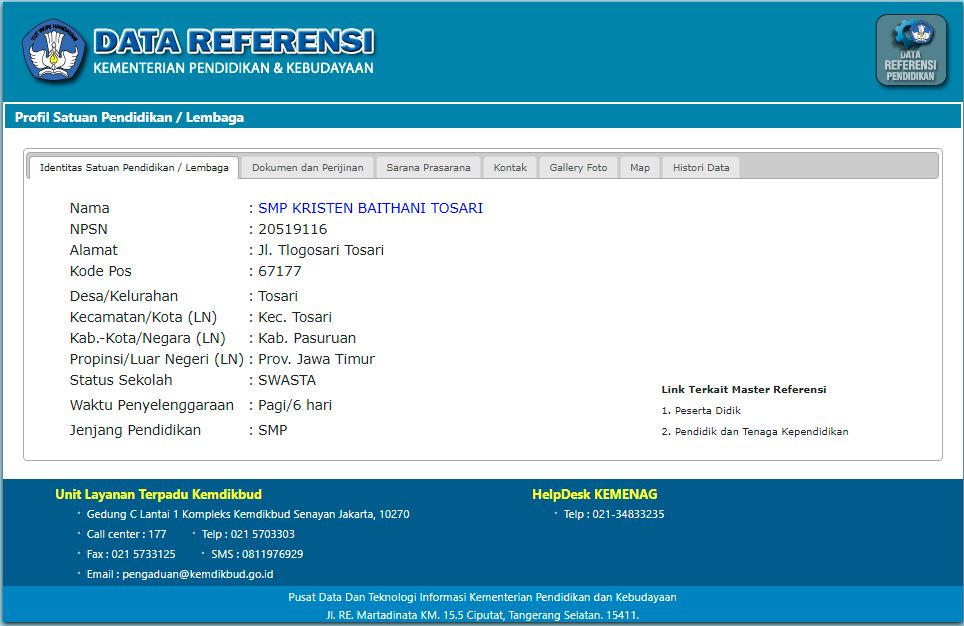Select the Kontak tab
This screenshot has width=964, height=626.
coord(510,168)
